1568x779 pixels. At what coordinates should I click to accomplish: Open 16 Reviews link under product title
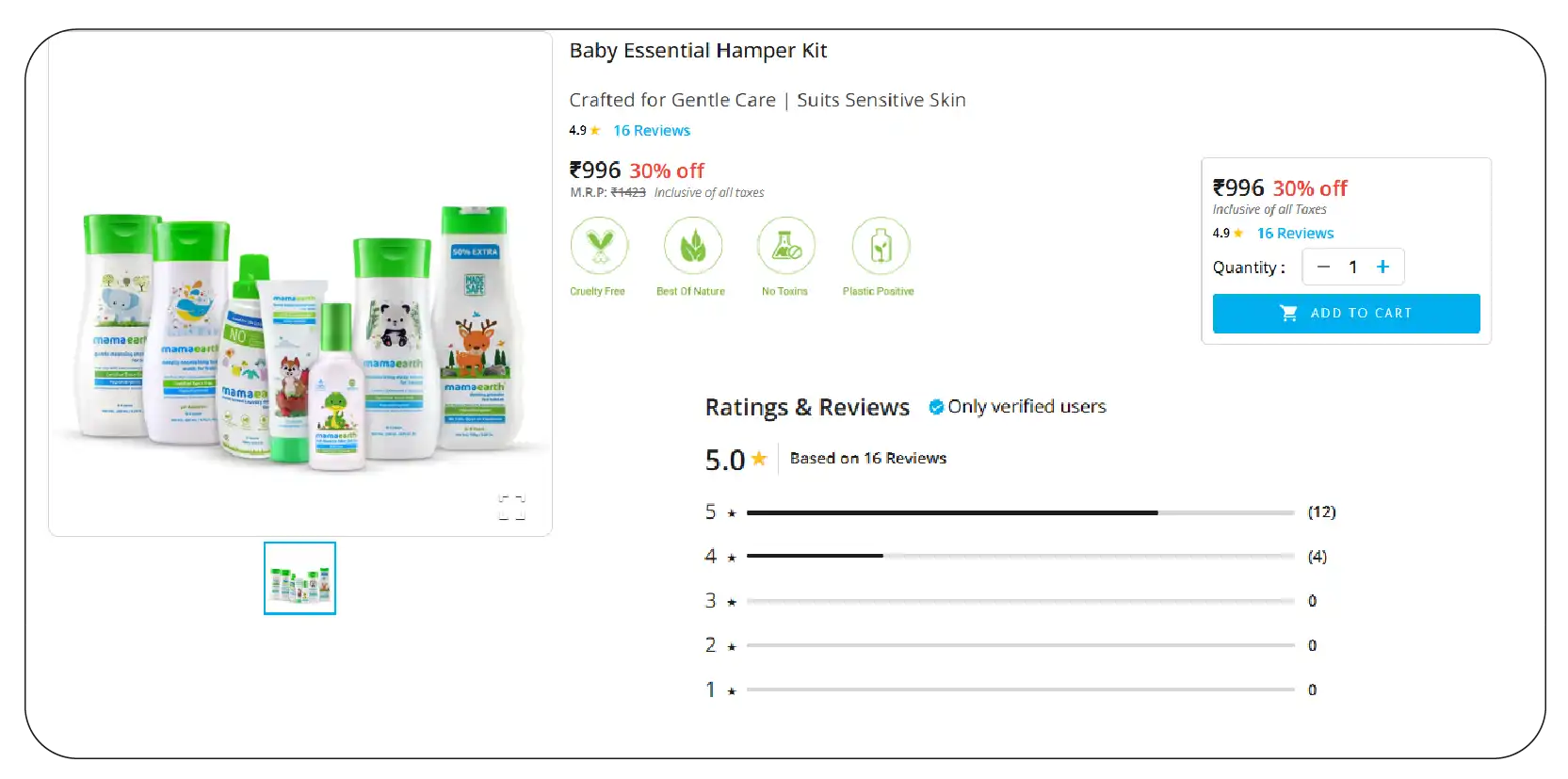click(x=652, y=131)
